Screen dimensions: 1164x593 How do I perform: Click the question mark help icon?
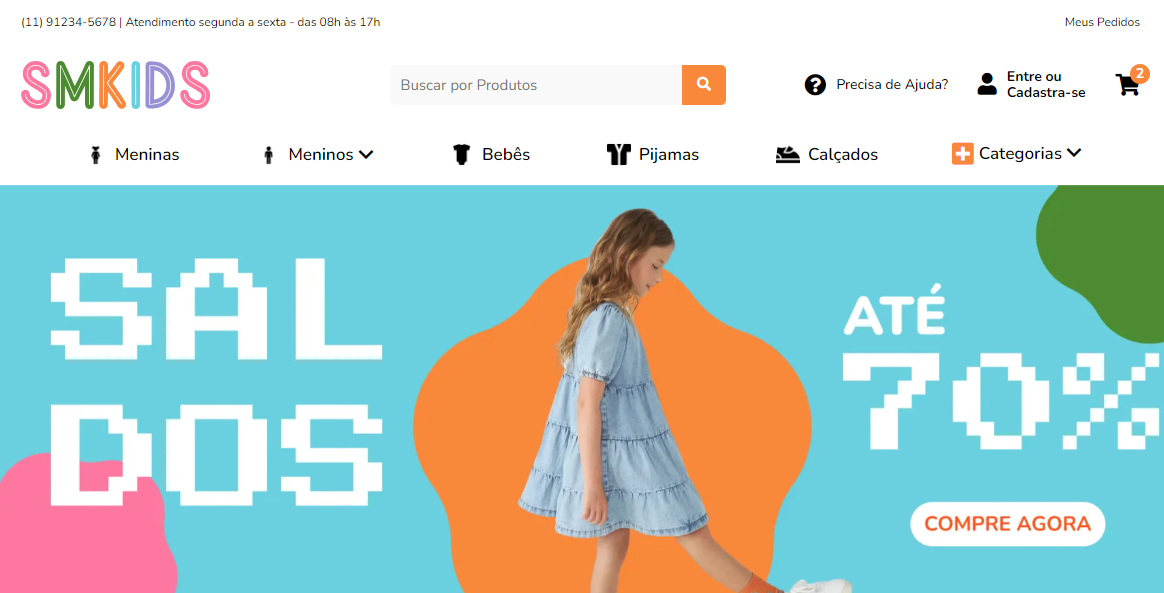[x=815, y=85]
